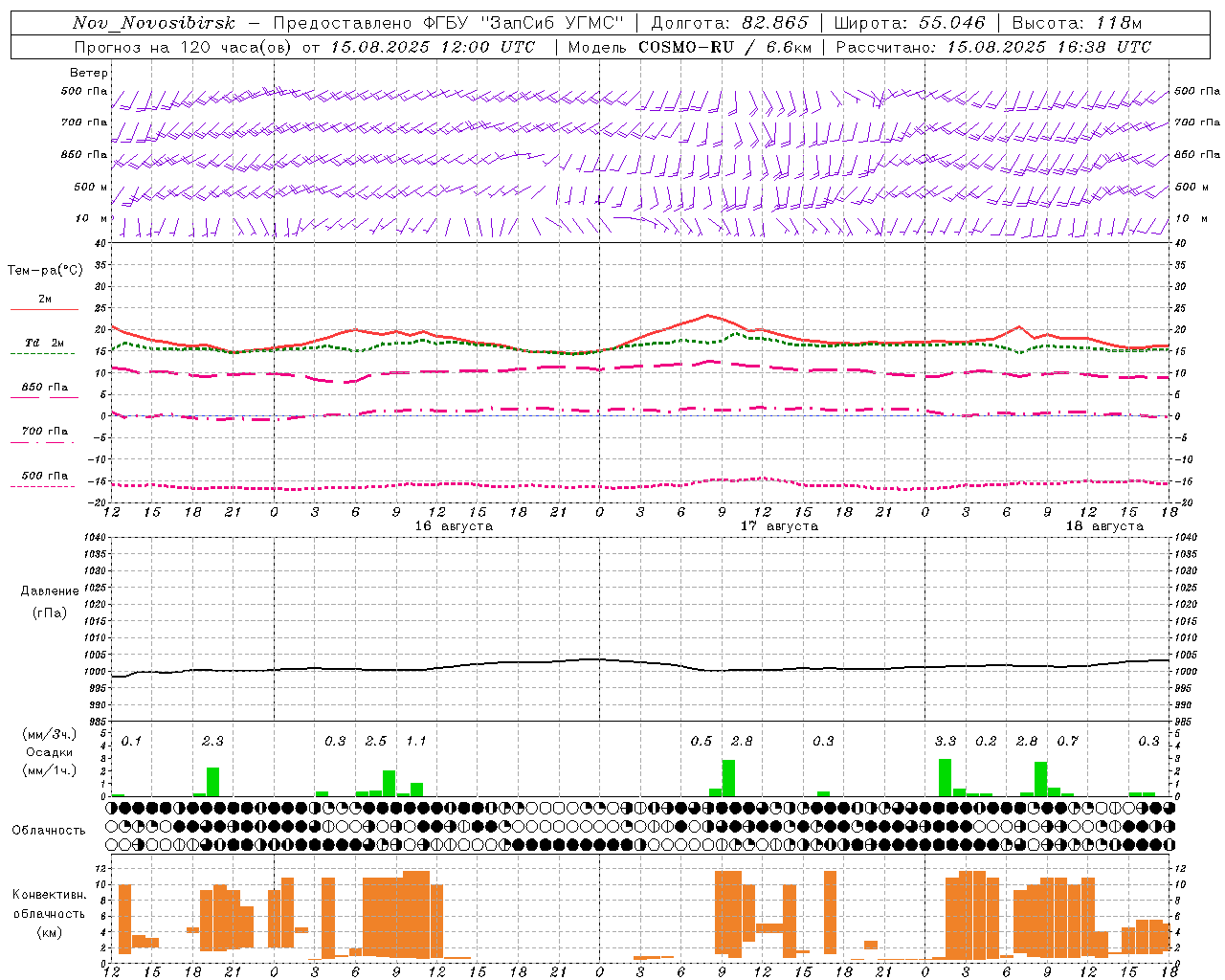The image size is (1225, 980).
Task: Click the '0.1' precipitation amount
Action: [x=131, y=742]
